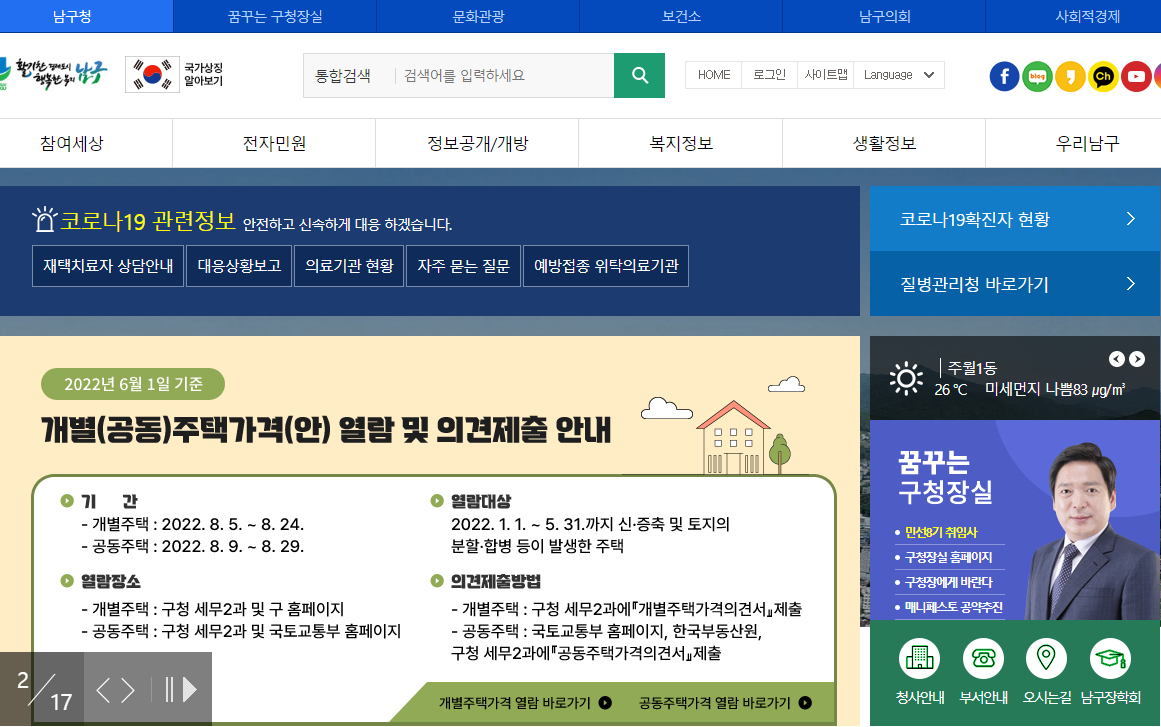Open the Naver blog icon
Viewport: 1161px width, 727px height.
point(1037,75)
